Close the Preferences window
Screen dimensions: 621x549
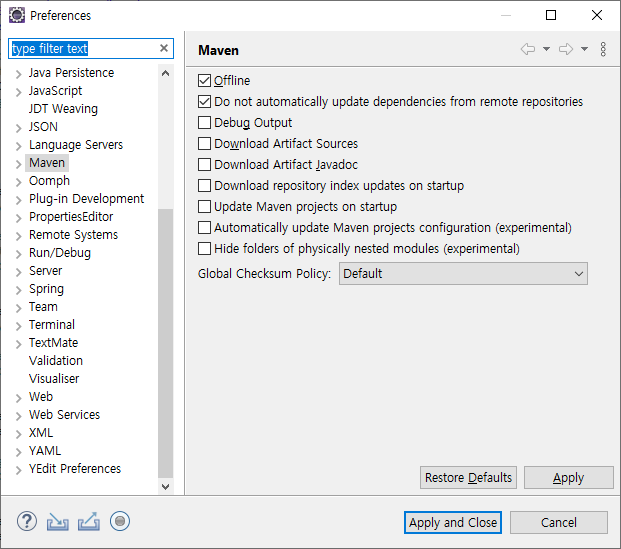click(x=596, y=15)
